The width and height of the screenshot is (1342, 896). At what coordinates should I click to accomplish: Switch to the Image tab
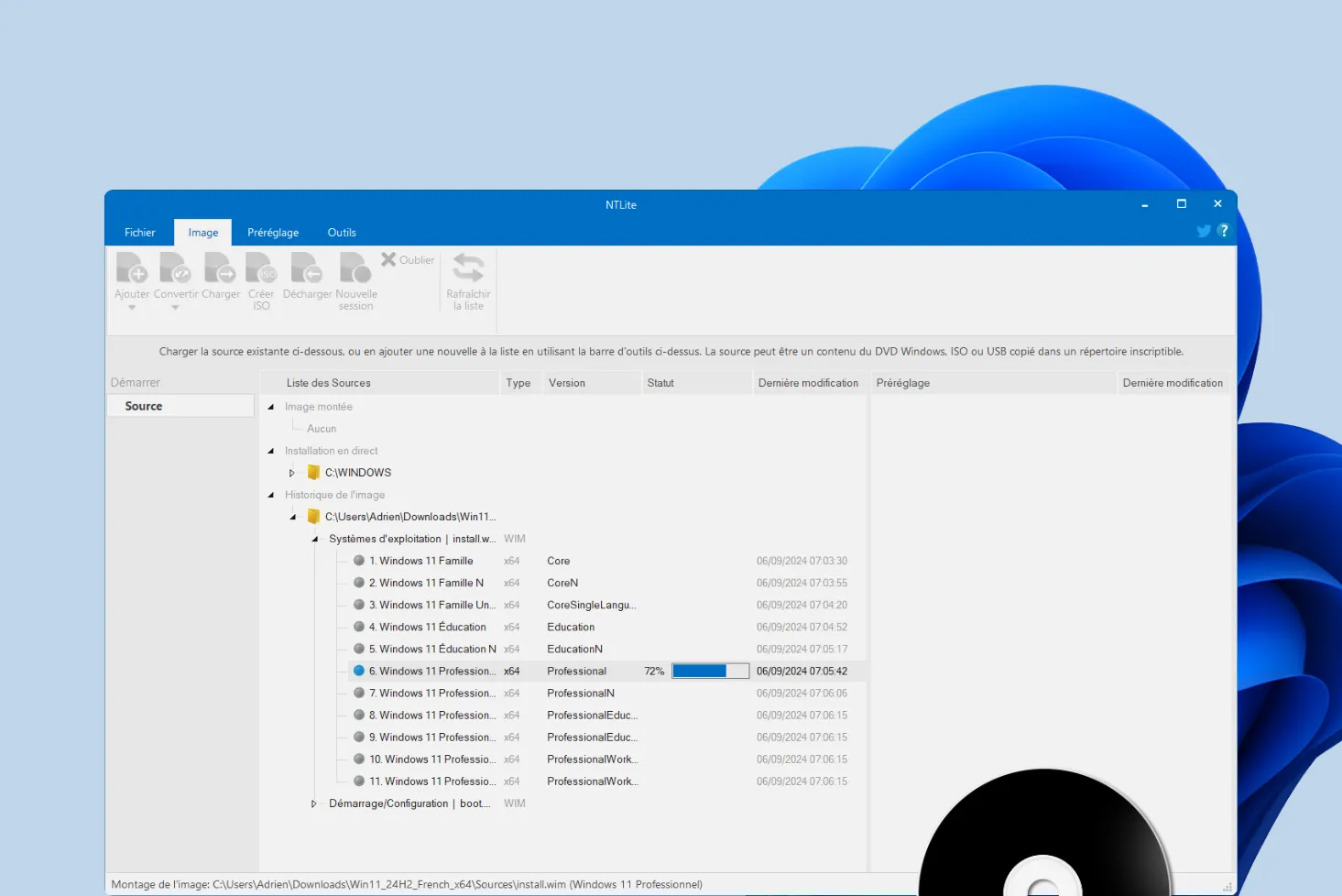(x=203, y=233)
